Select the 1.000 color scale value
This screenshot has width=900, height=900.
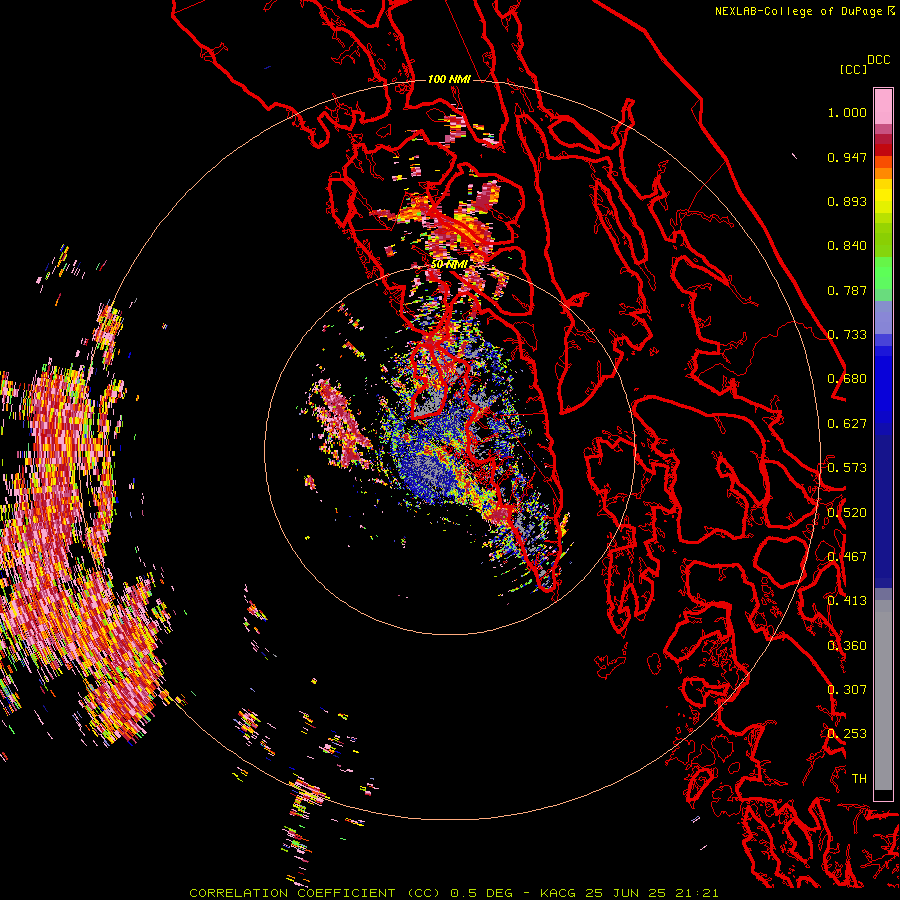tap(847, 112)
